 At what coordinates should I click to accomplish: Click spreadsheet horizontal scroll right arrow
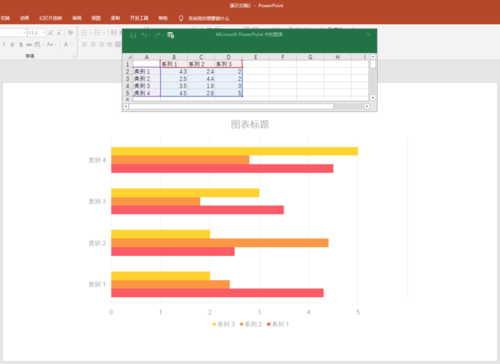[367, 106]
